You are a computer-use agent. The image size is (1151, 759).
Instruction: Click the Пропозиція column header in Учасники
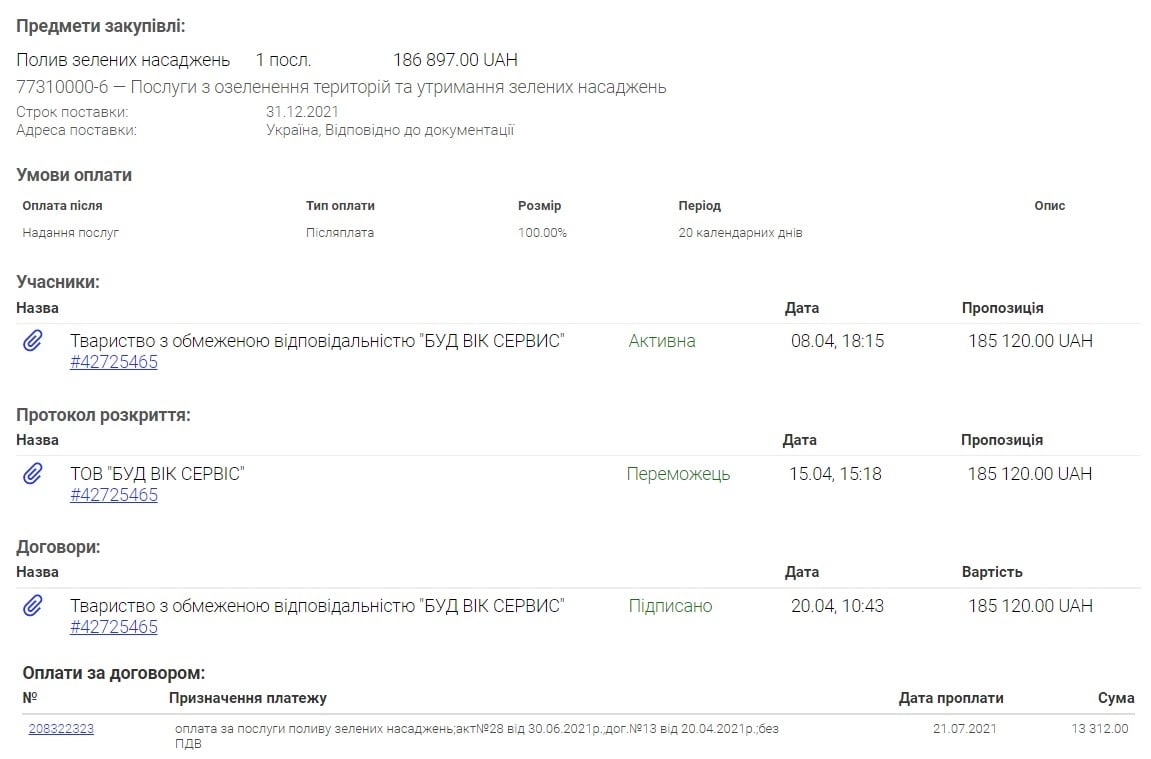[1002, 308]
